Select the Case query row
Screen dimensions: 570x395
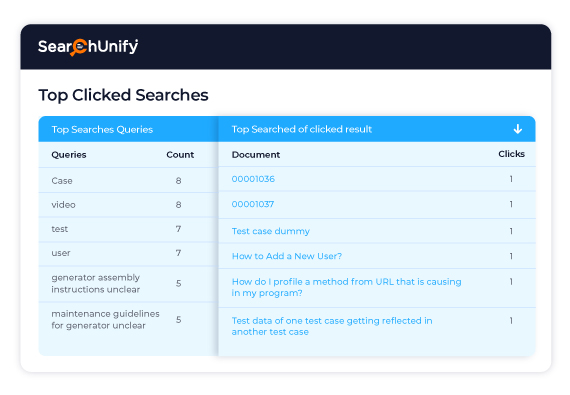(x=128, y=181)
